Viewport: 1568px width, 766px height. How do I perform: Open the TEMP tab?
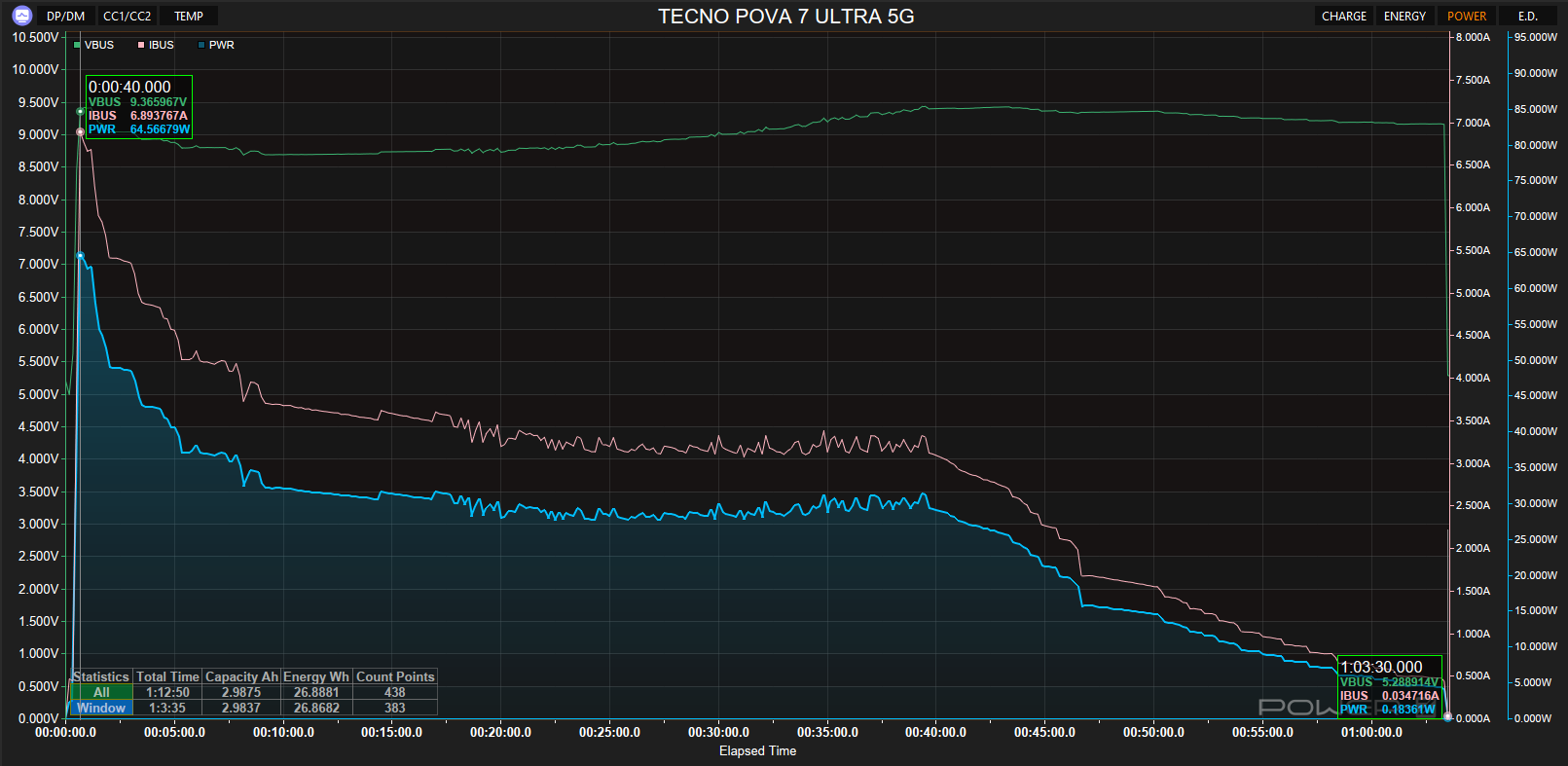tap(189, 16)
